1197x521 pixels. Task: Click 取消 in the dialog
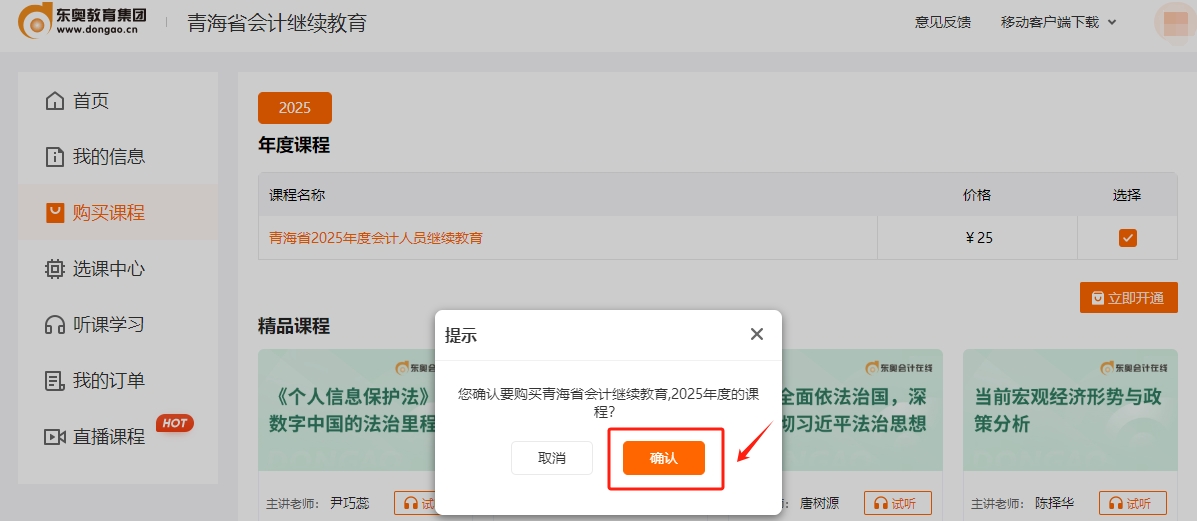[552, 458]
